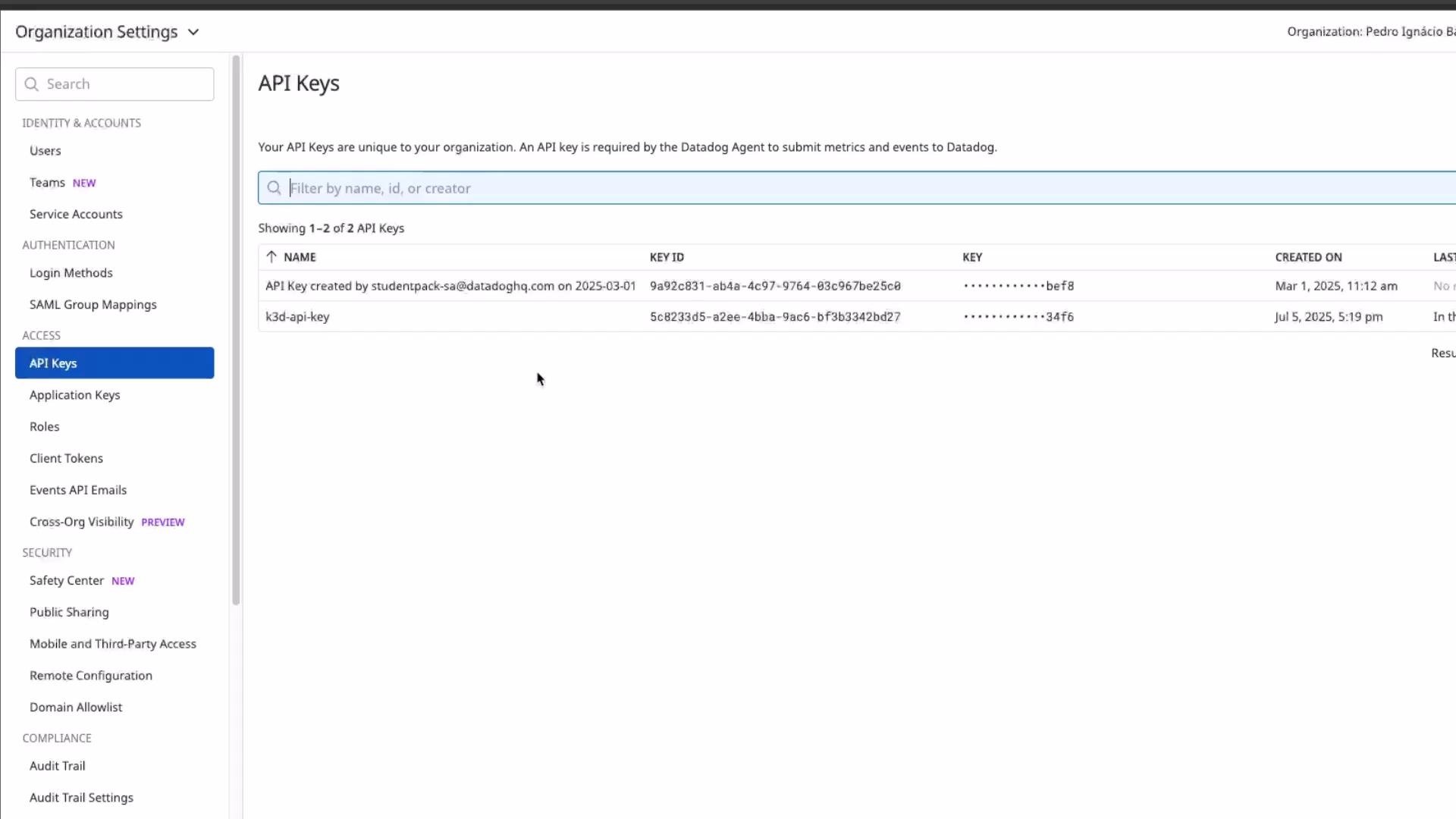Open Remote Configuration
This screenshot has height=819, width=1456.
90,676
